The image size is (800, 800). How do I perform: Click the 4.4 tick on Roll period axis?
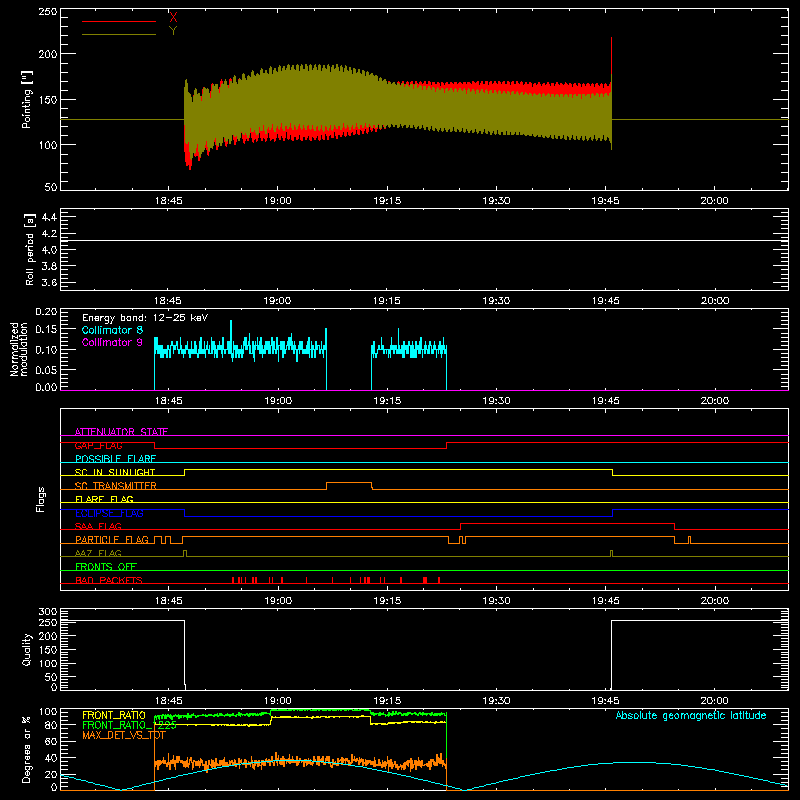(49, 217)
